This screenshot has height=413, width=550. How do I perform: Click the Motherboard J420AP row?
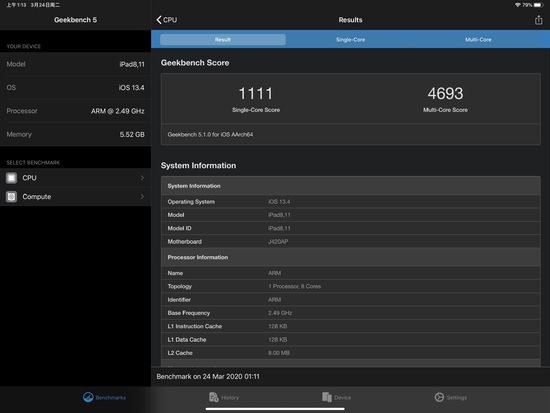coord(350,242)
